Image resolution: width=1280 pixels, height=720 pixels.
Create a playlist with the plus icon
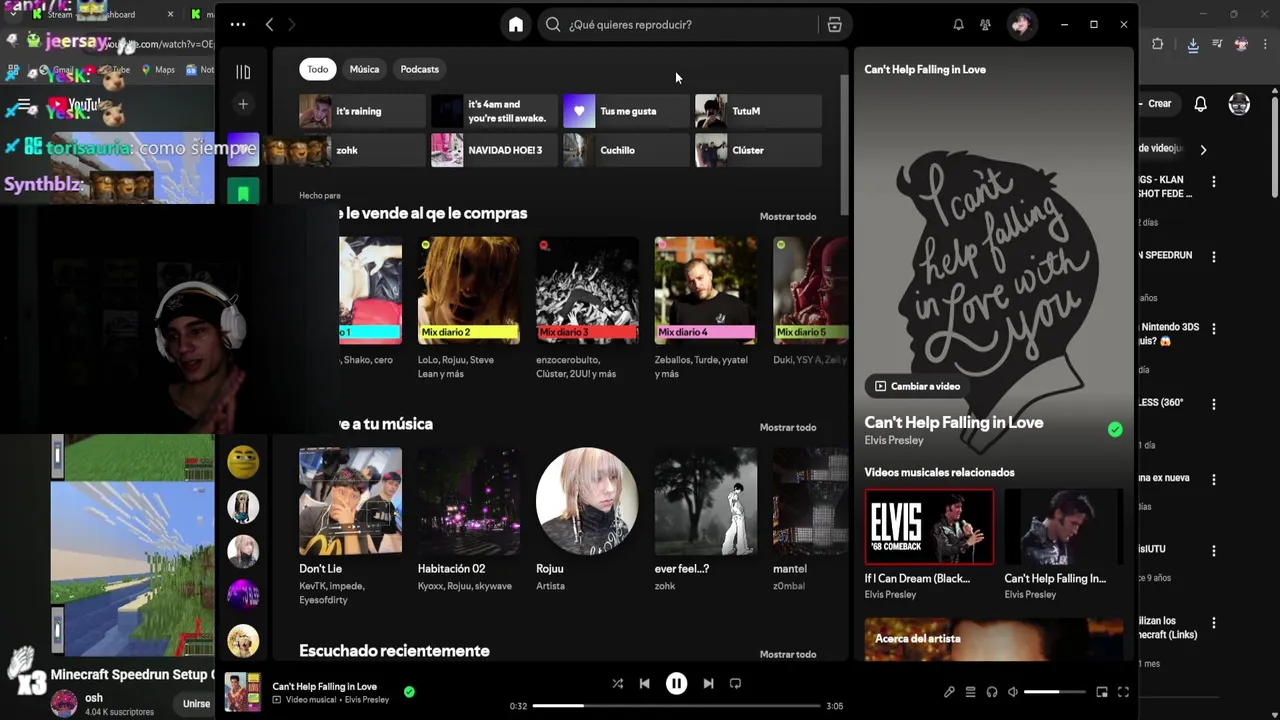coord(243,104)
